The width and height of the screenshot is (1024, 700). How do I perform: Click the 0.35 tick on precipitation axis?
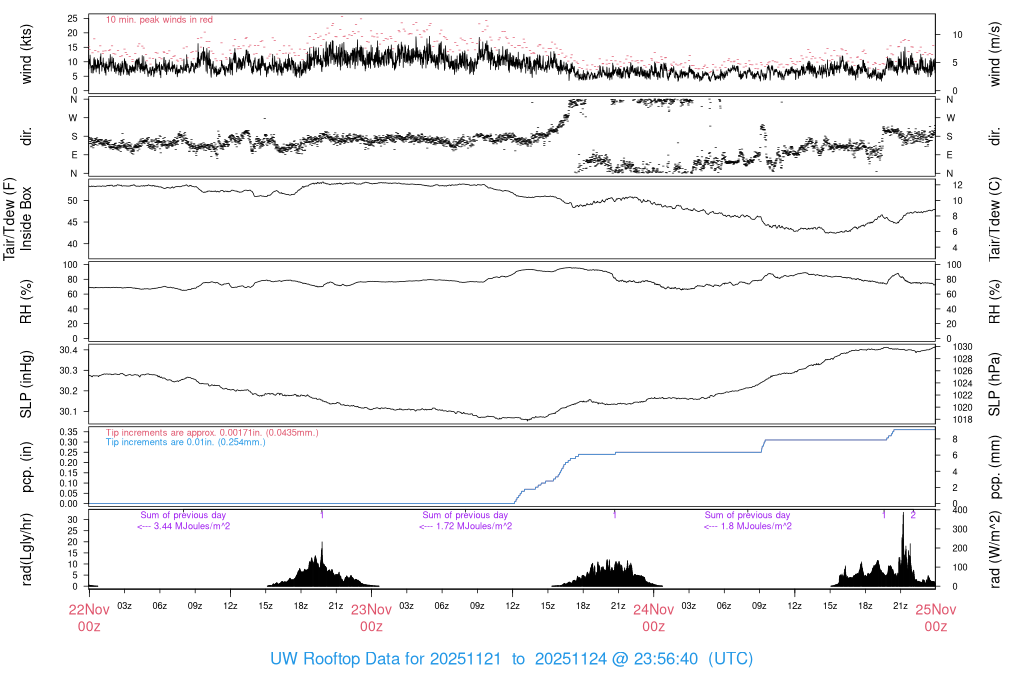pos(68,432)
